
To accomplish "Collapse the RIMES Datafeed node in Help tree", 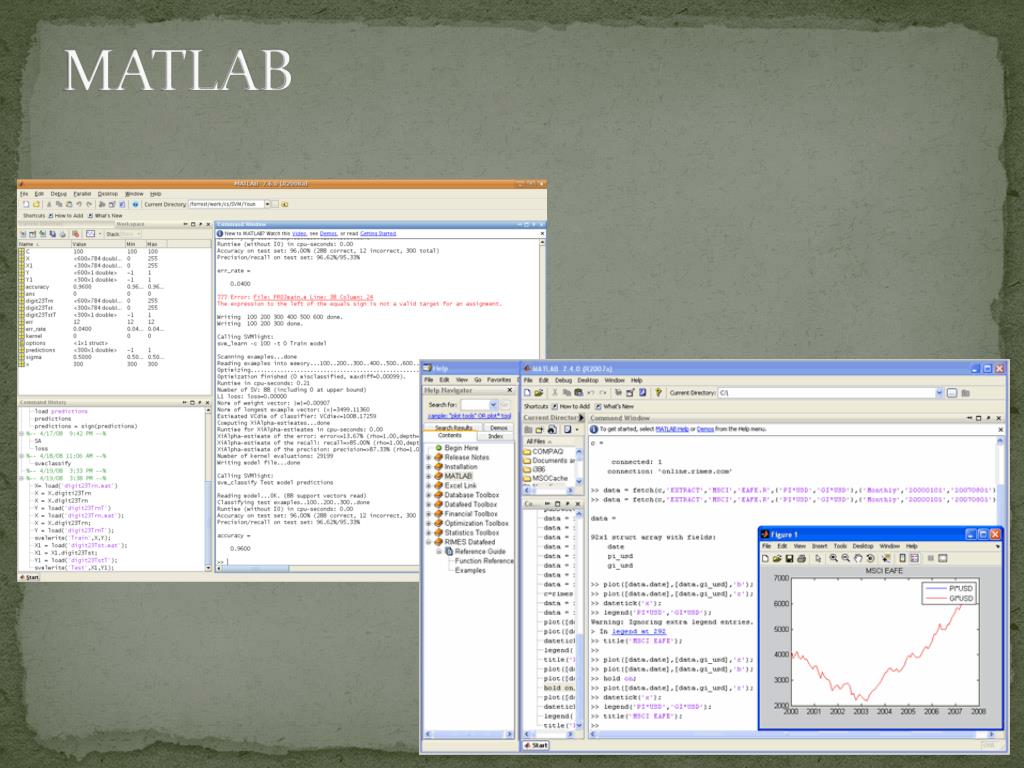I will click(429, 542).
